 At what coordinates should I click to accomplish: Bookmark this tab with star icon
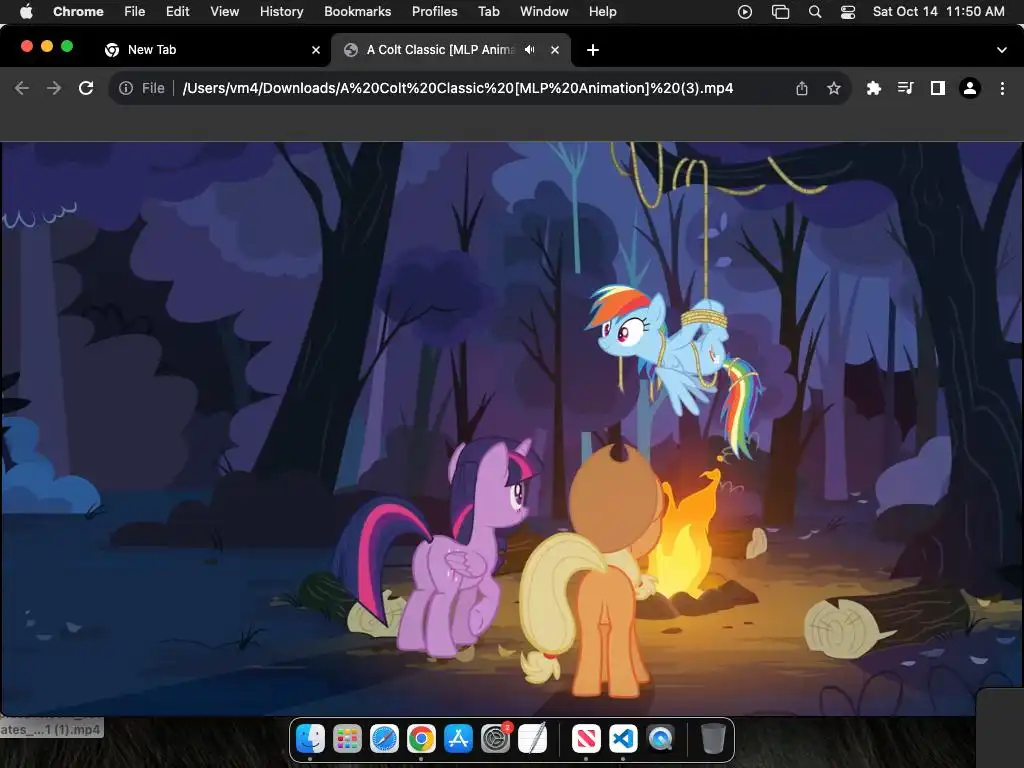[x=833, y=88]
